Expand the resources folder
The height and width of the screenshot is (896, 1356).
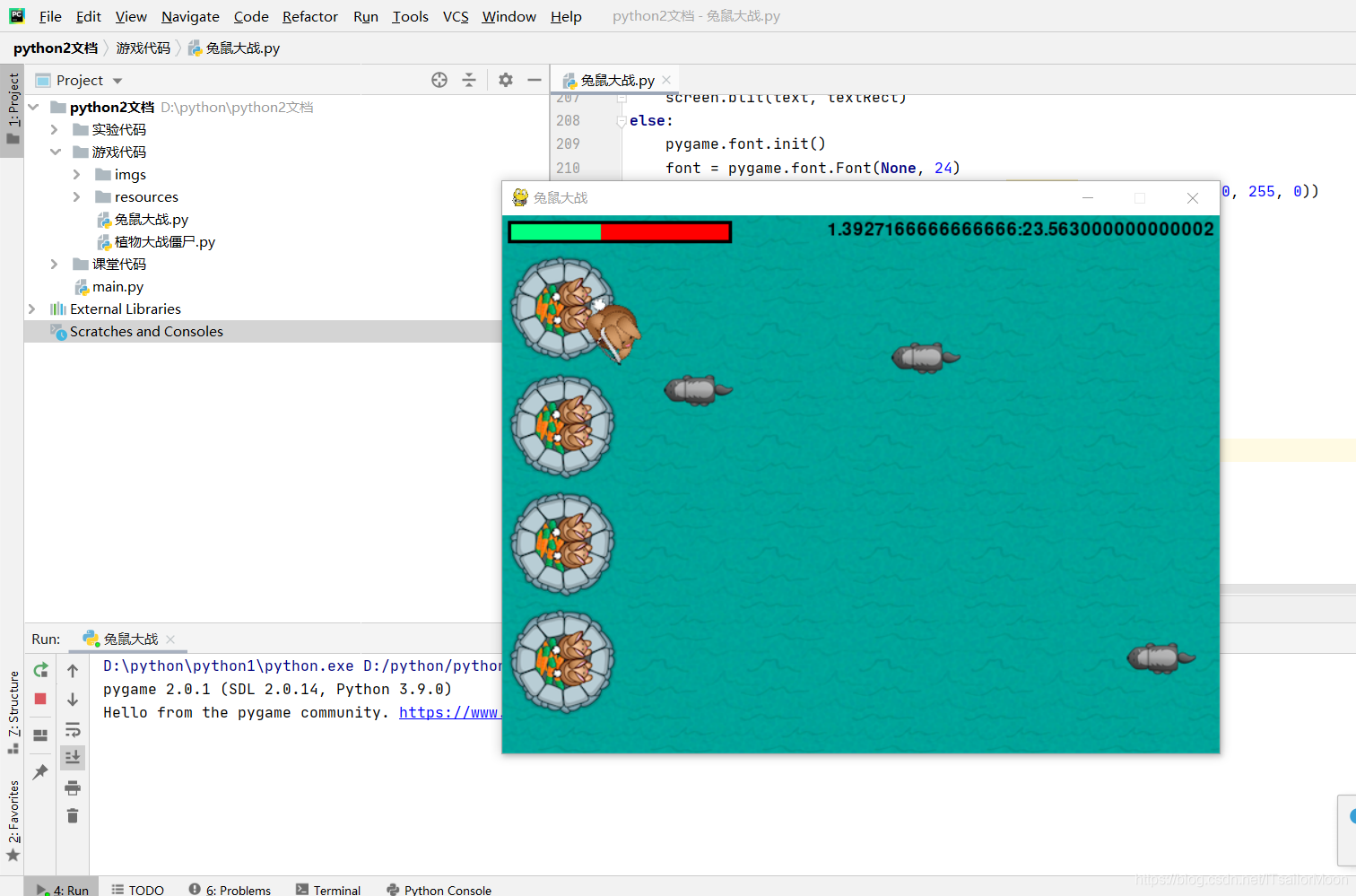pos(76,197)
